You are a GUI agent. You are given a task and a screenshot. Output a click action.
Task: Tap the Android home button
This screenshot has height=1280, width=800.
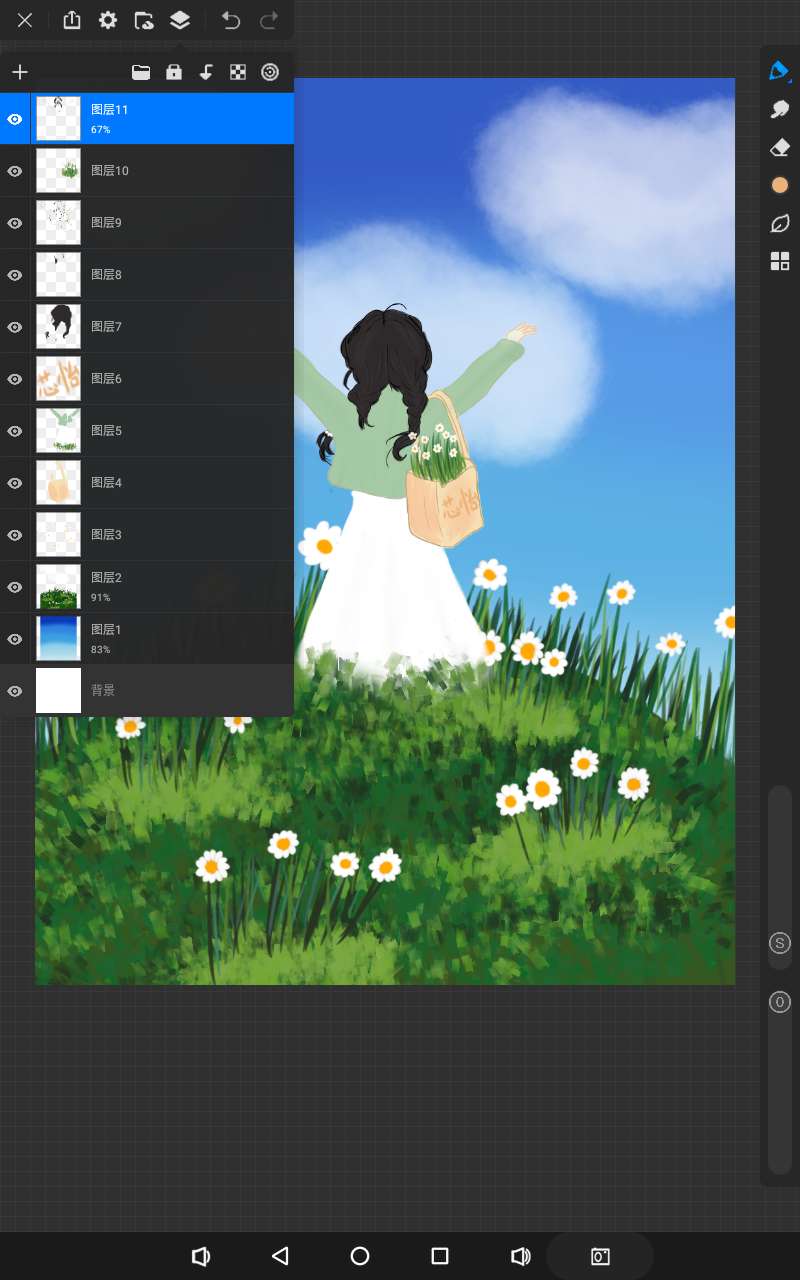tap(360, 1256)
